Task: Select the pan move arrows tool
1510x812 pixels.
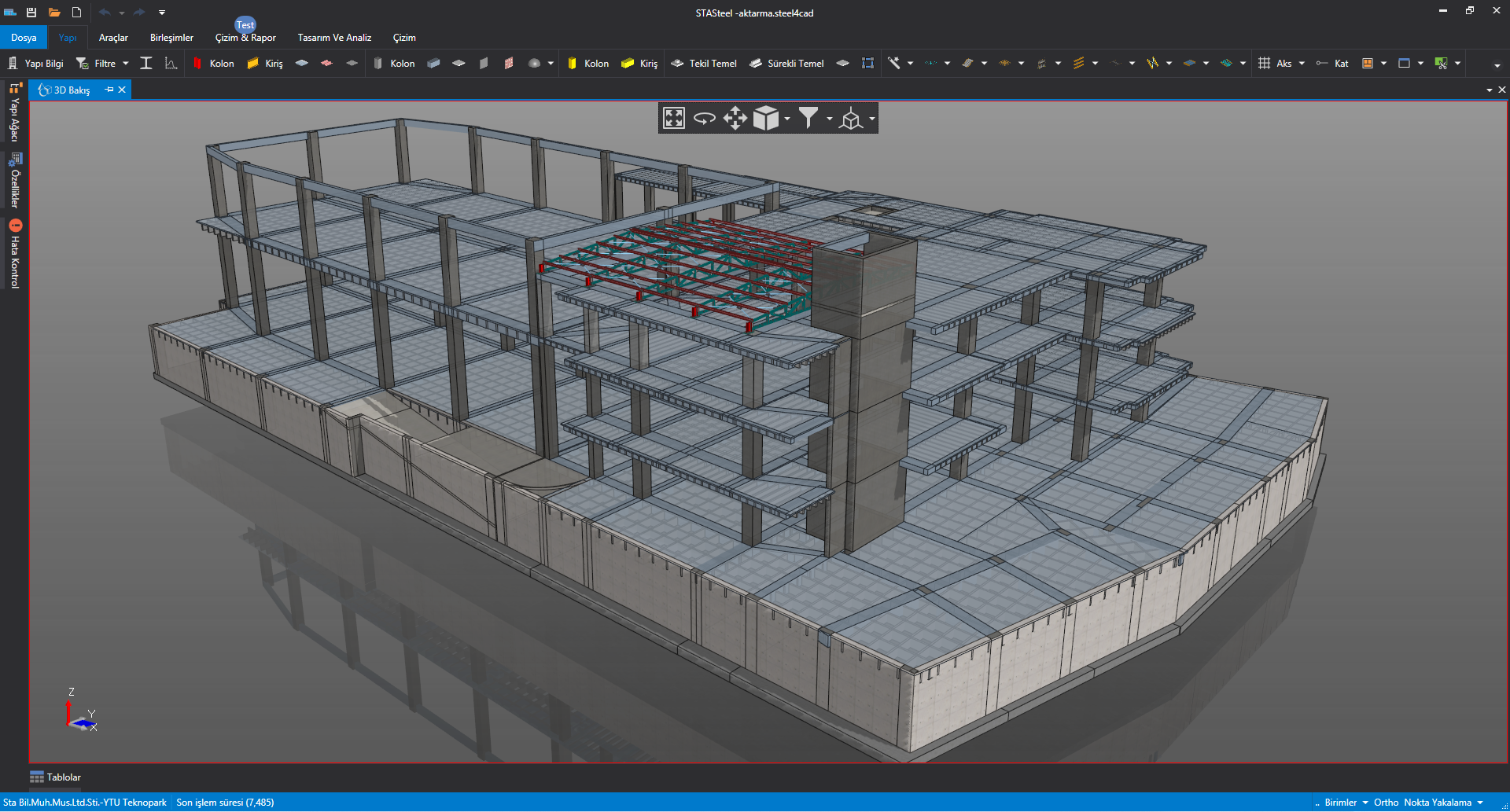Action: pos(735,119)
